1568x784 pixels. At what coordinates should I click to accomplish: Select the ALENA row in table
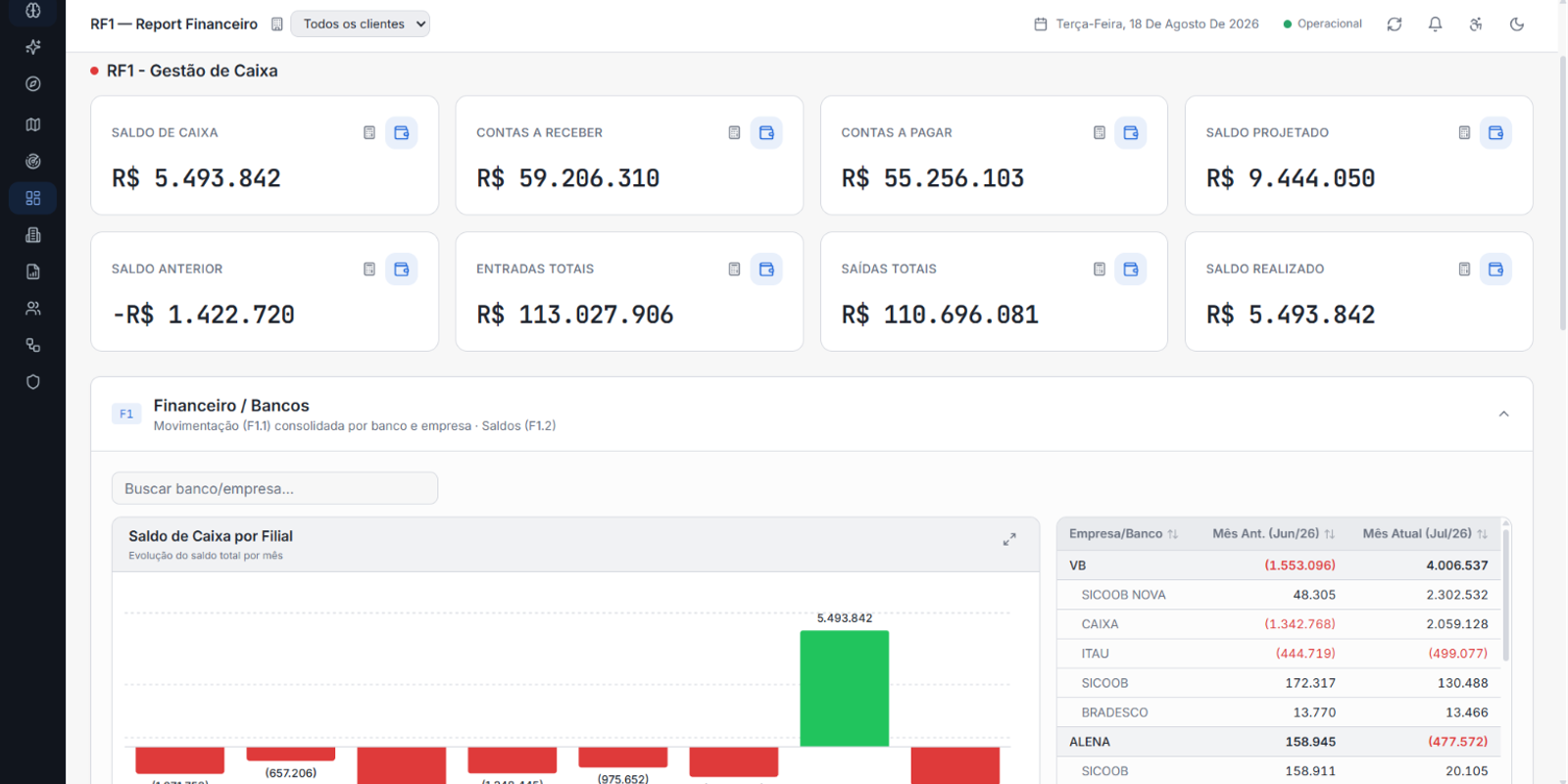(x=1279, y=742)
